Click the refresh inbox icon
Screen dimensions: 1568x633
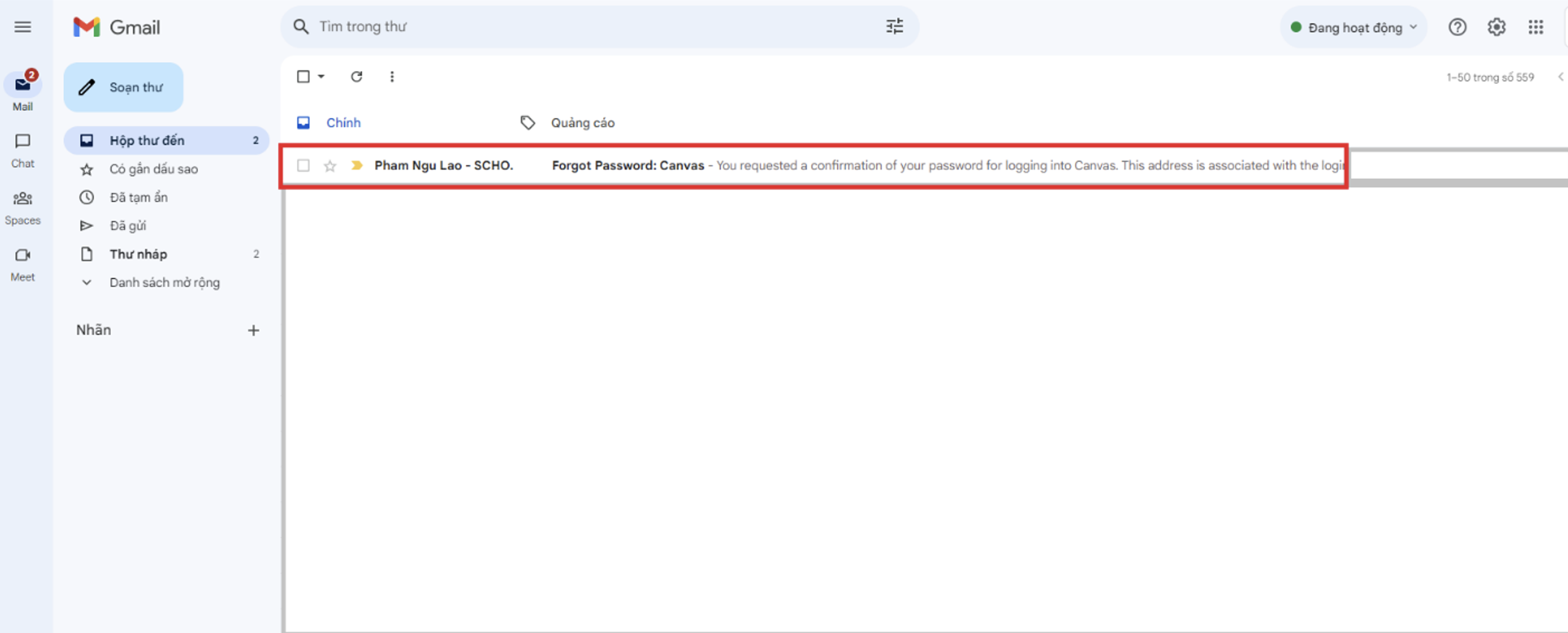click(x=357, y=77)
